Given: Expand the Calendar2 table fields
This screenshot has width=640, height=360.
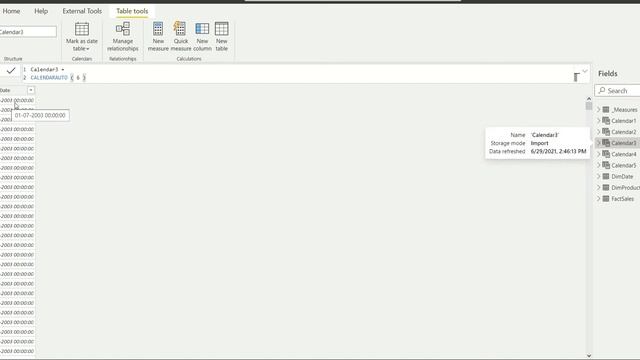Looking at the screenshot, I should pos(598,131).
